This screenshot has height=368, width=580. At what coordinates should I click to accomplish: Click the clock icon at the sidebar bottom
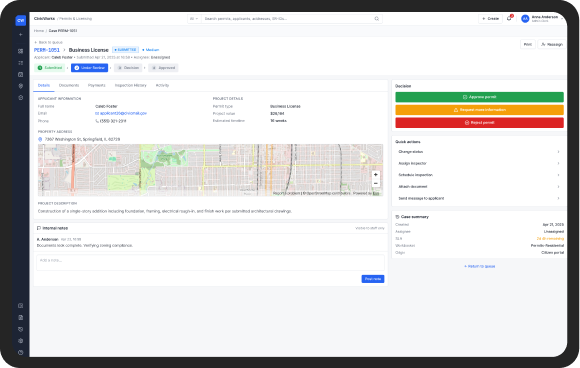tap(21, 352)
